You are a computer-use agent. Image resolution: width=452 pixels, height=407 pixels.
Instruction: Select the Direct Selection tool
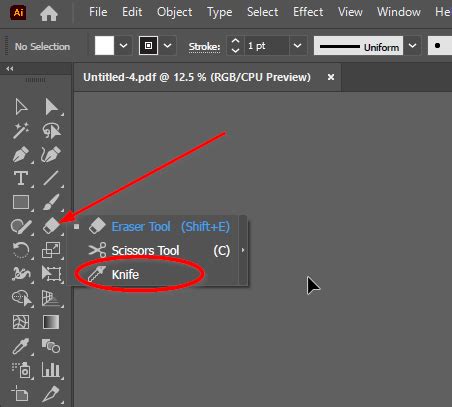pyautogui.click(x=51, y=107)
